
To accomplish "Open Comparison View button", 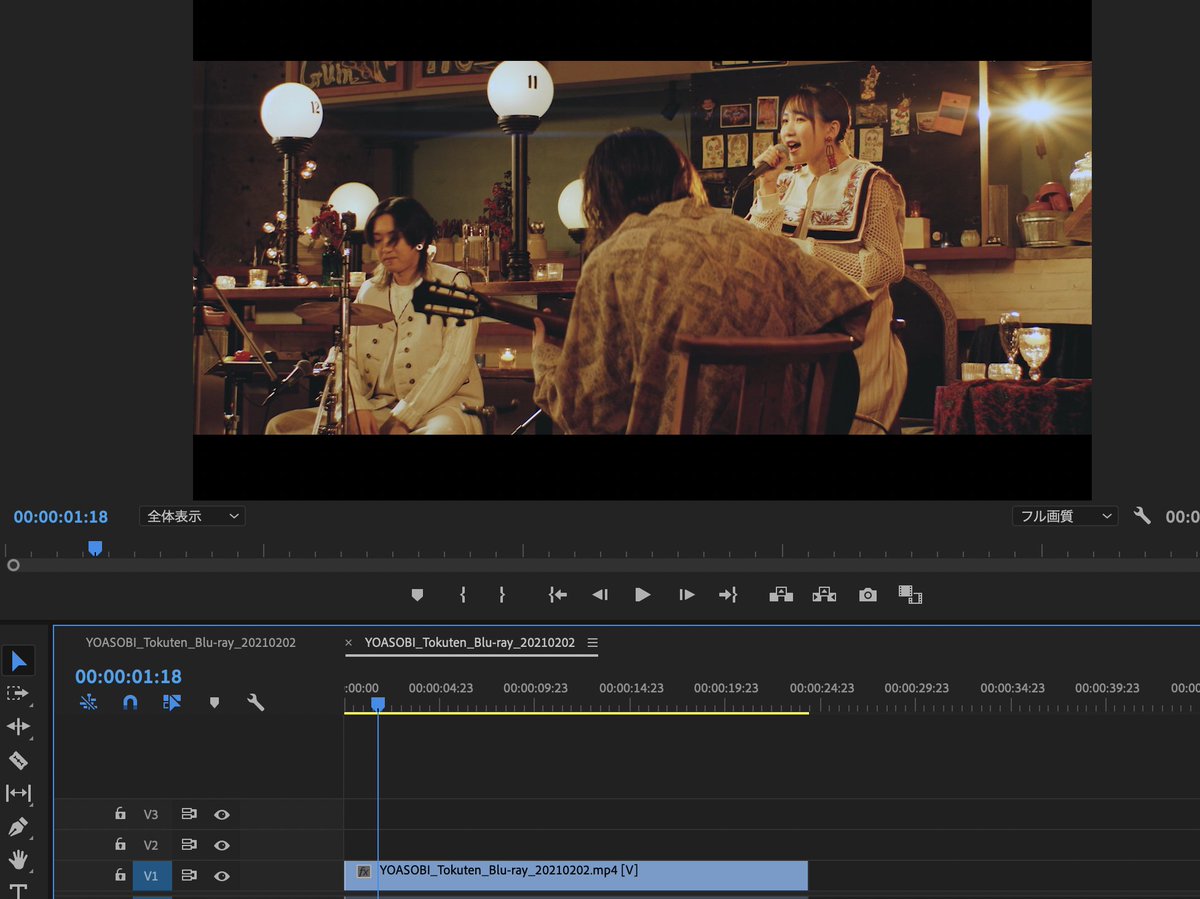I will tap(910, 595).
